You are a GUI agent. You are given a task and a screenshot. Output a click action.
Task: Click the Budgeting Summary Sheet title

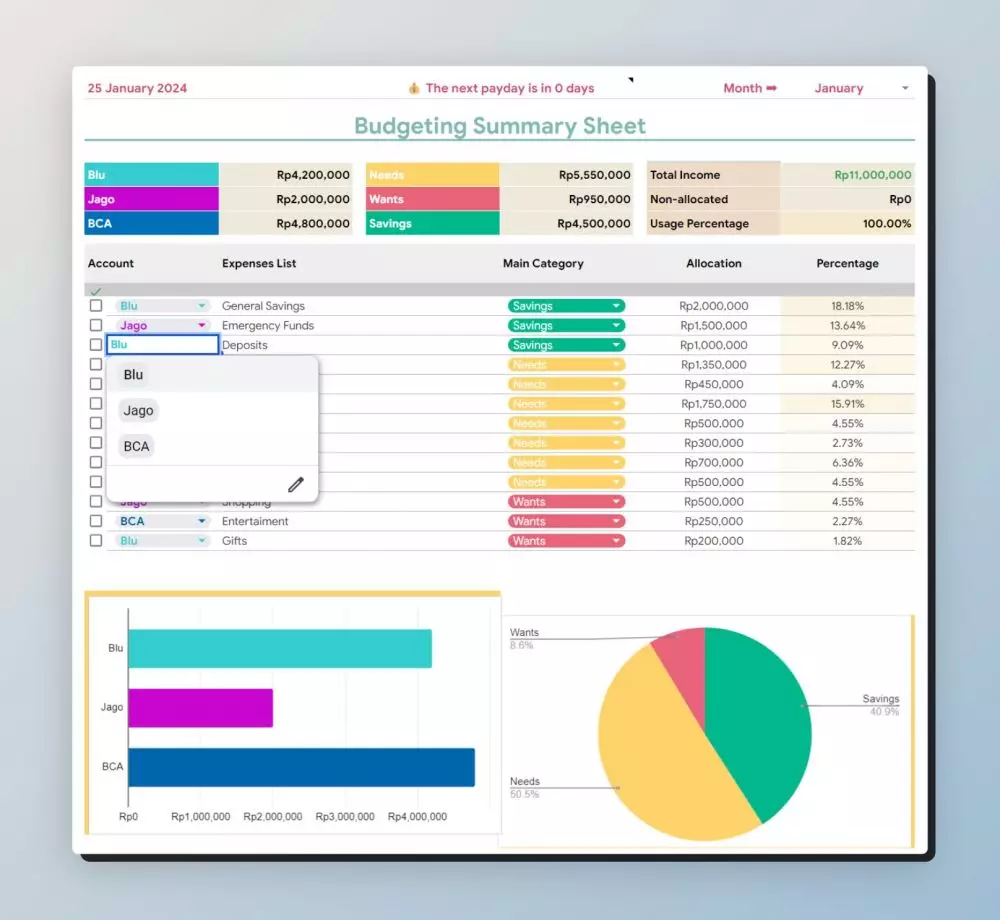click(500, 126)
